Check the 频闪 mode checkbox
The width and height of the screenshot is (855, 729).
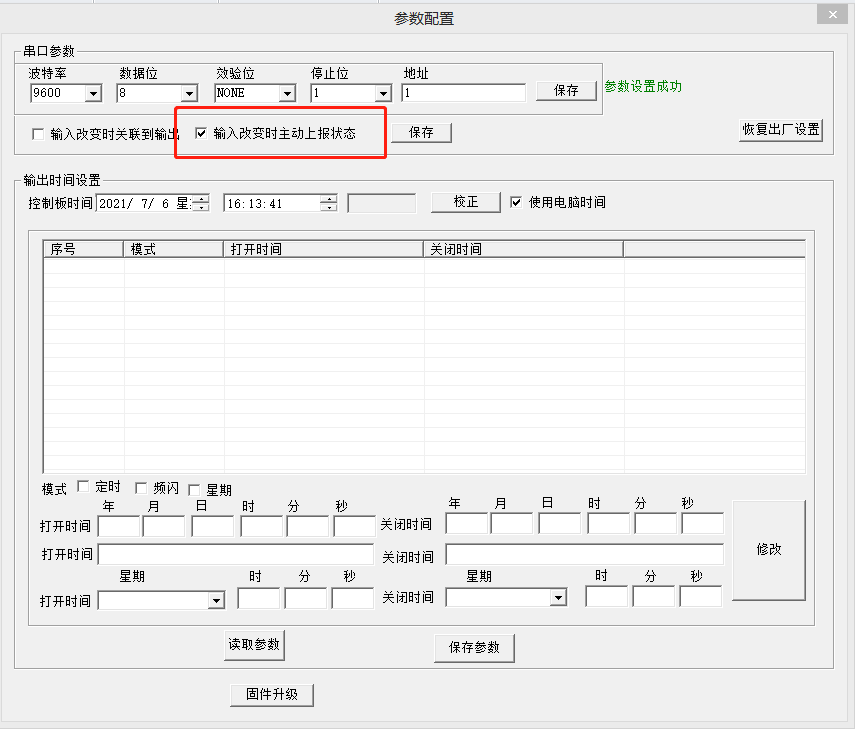tap(141, 487)
